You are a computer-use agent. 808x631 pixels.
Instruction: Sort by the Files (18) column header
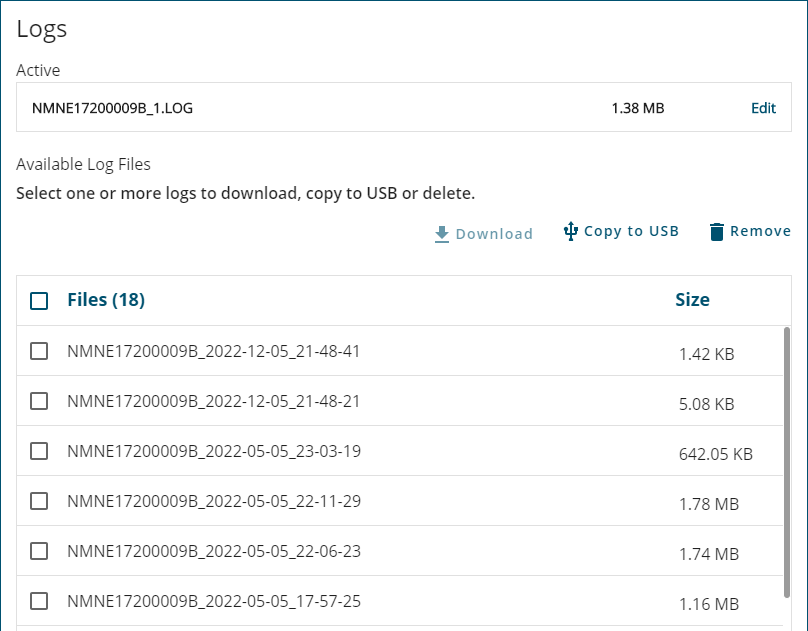(106, 300)
